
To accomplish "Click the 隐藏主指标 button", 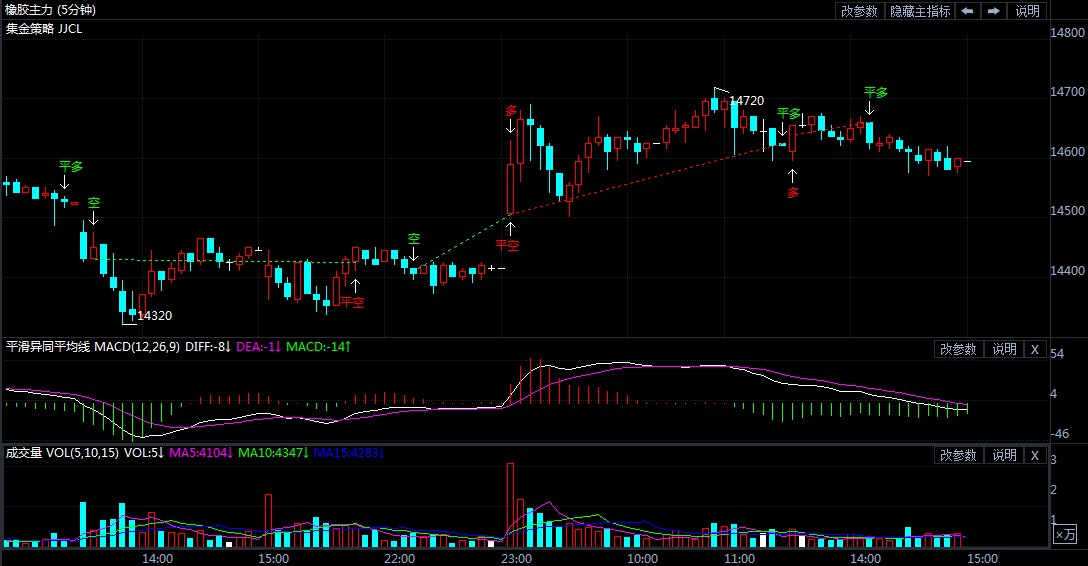I will (x=919, y=11).
